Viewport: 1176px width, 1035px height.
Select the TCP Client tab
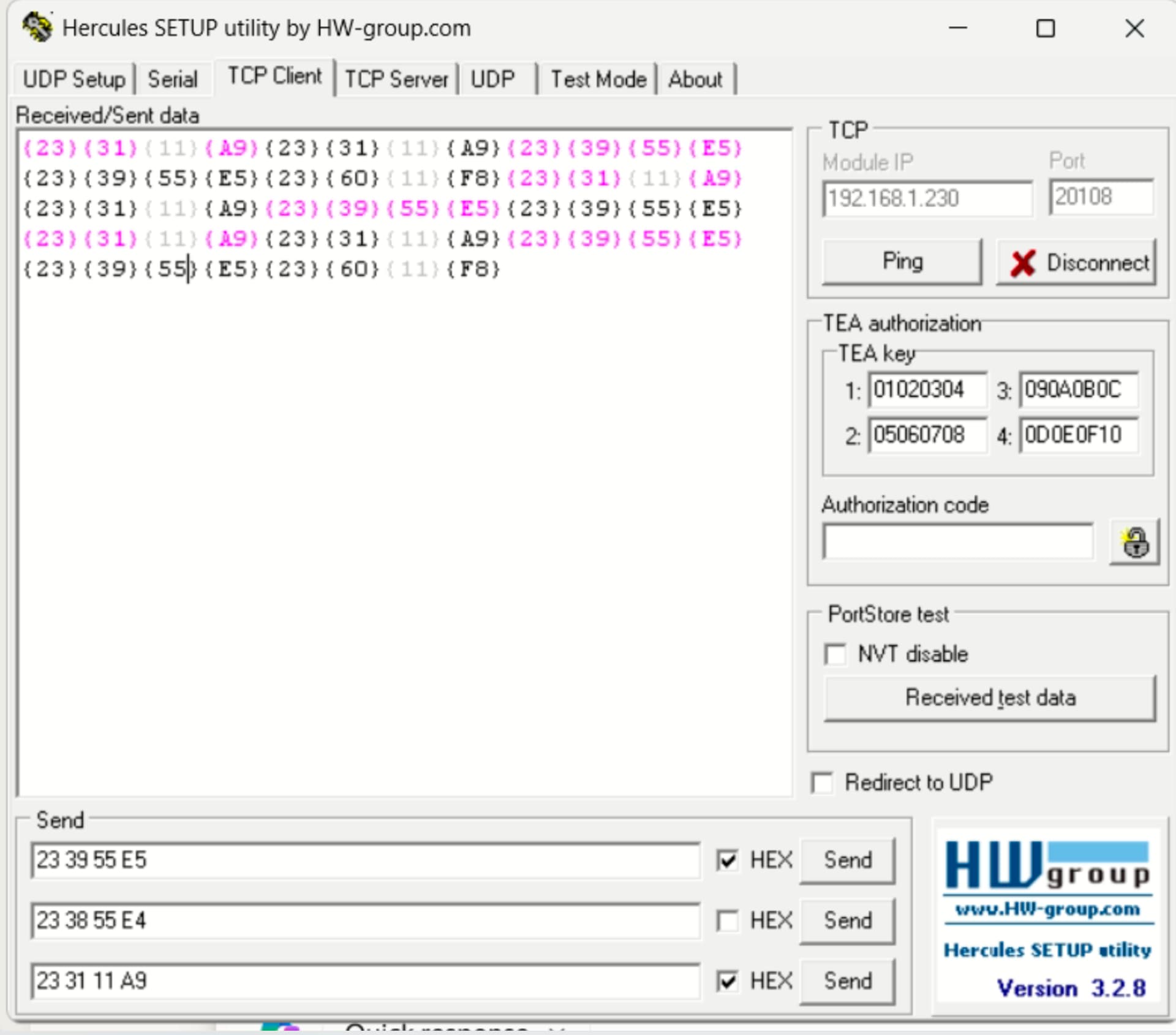274,76
